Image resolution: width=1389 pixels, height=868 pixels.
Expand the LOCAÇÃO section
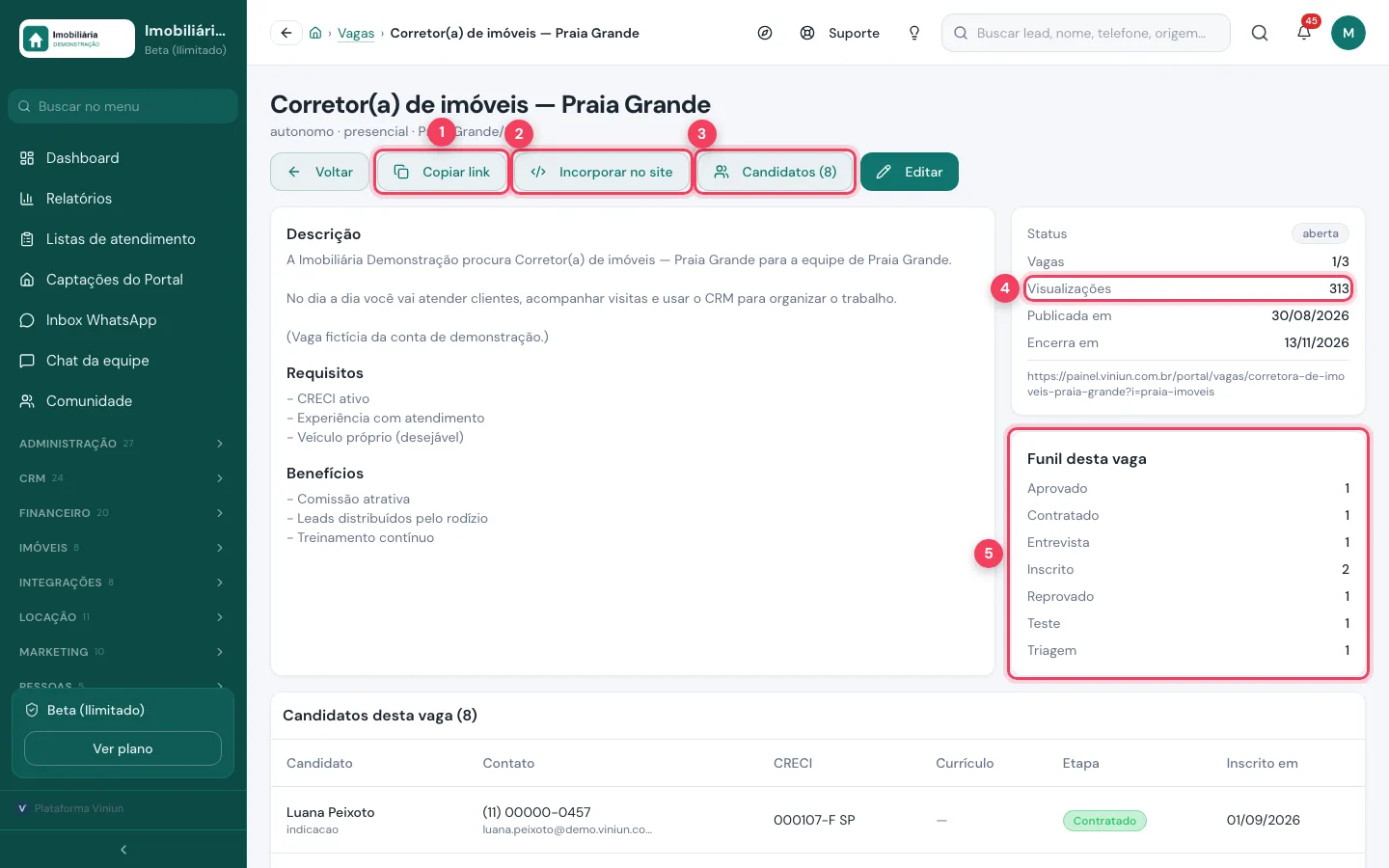coord(123,617)
